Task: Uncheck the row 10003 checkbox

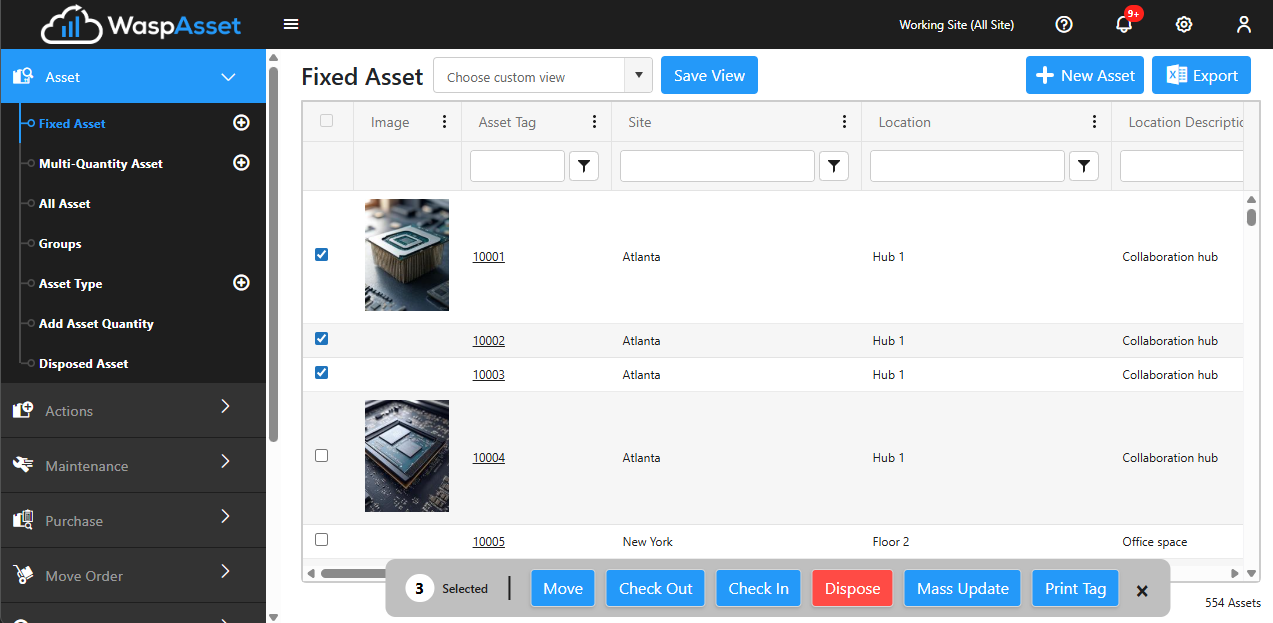Action: (x=321, y=372)
